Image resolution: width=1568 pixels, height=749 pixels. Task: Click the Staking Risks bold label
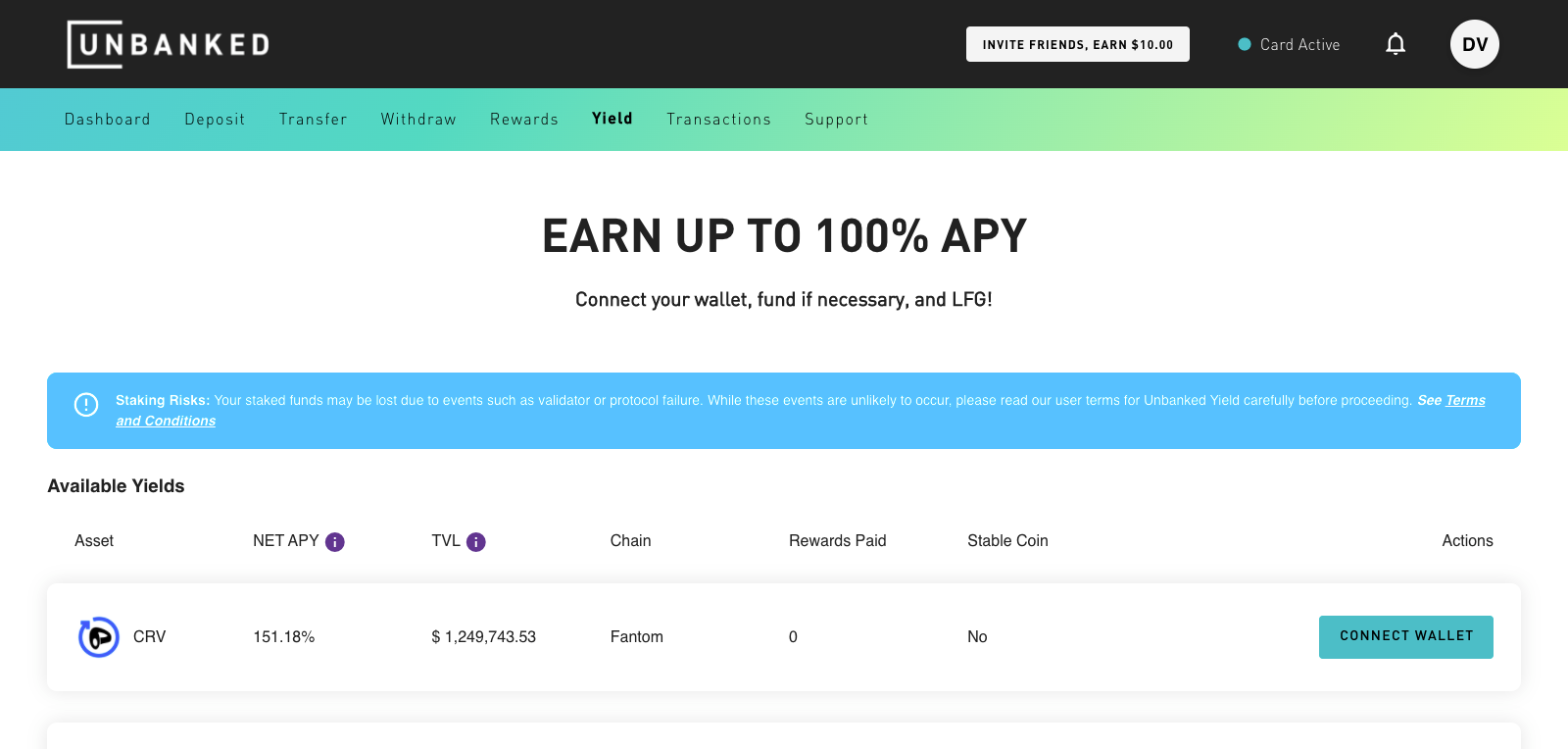click(x=163, y=400)
